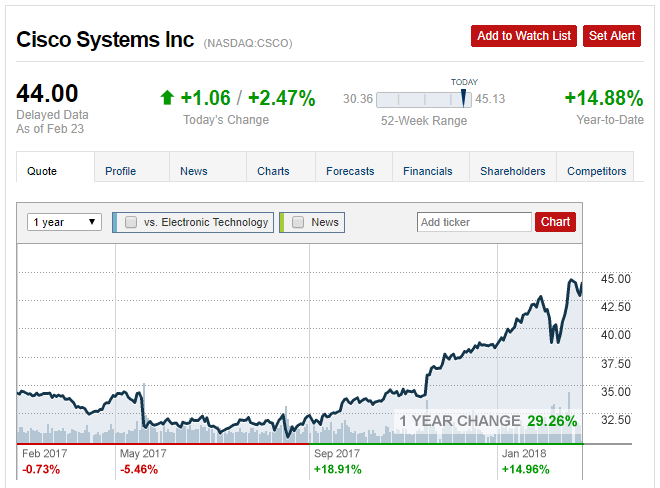Switch to the News tab
The width and height of the screenshot is (660, 488).
click(x=208, y=167)
